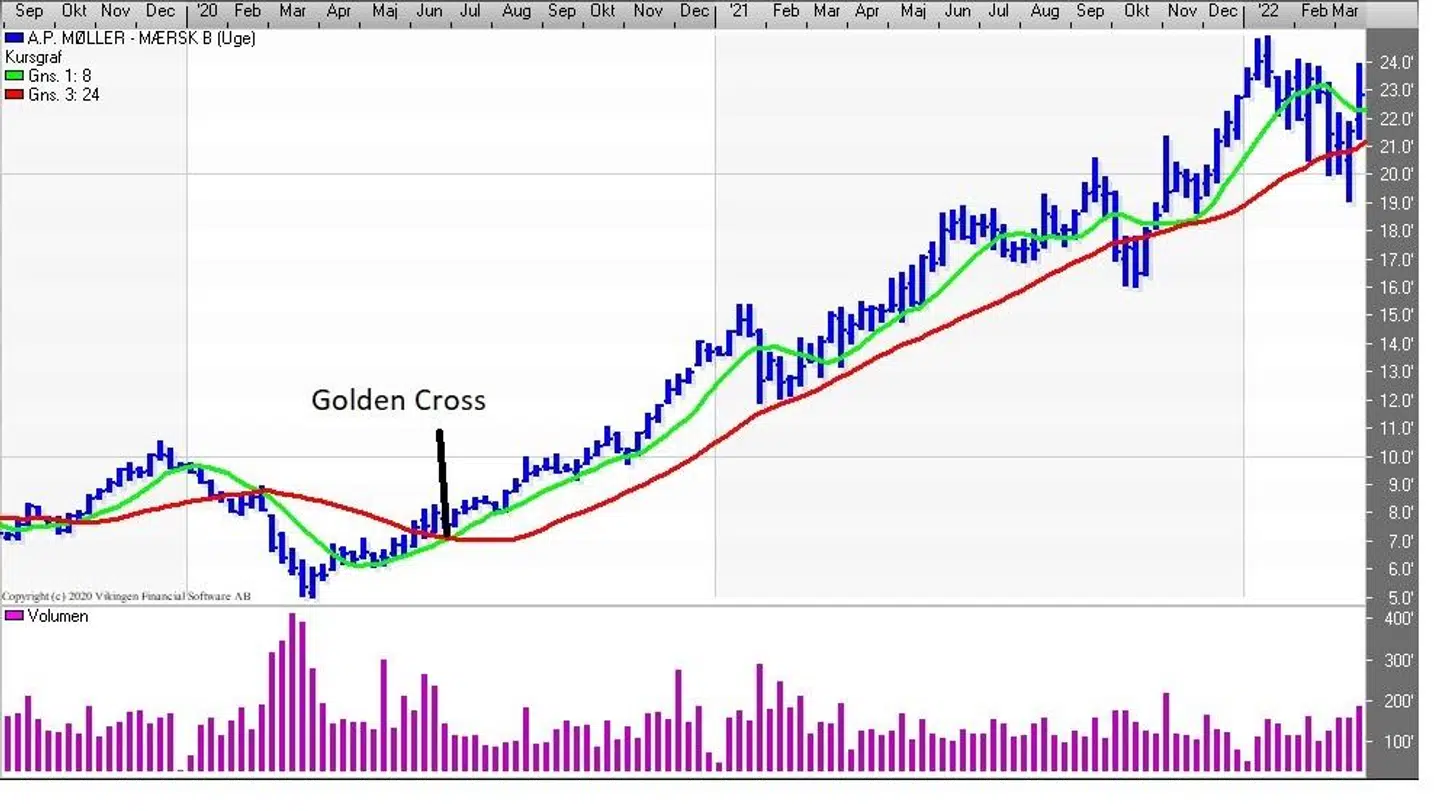This screenshot has height=811, width=1440.
Task: Click the Gns. 3: 24 legend text
Action: coord(64,95)
